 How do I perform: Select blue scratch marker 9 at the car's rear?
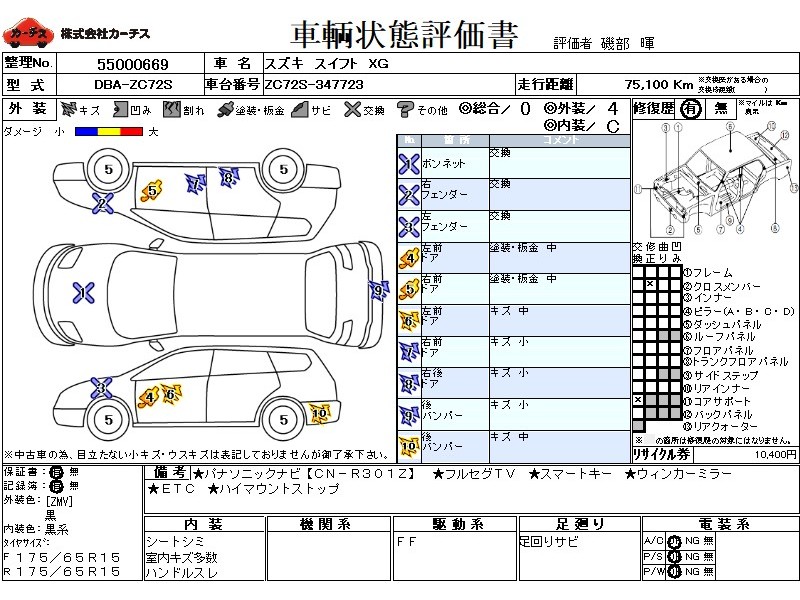(378, 291)
